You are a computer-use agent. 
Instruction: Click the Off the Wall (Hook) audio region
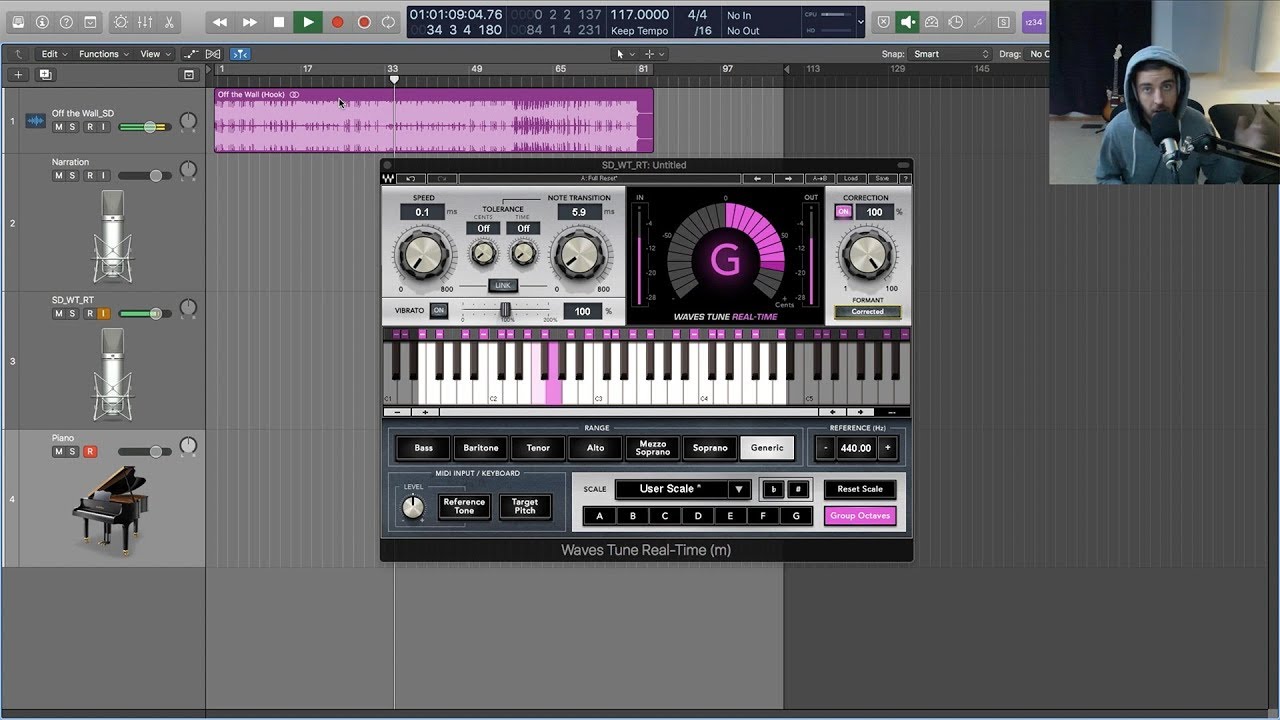click(434, 120)
